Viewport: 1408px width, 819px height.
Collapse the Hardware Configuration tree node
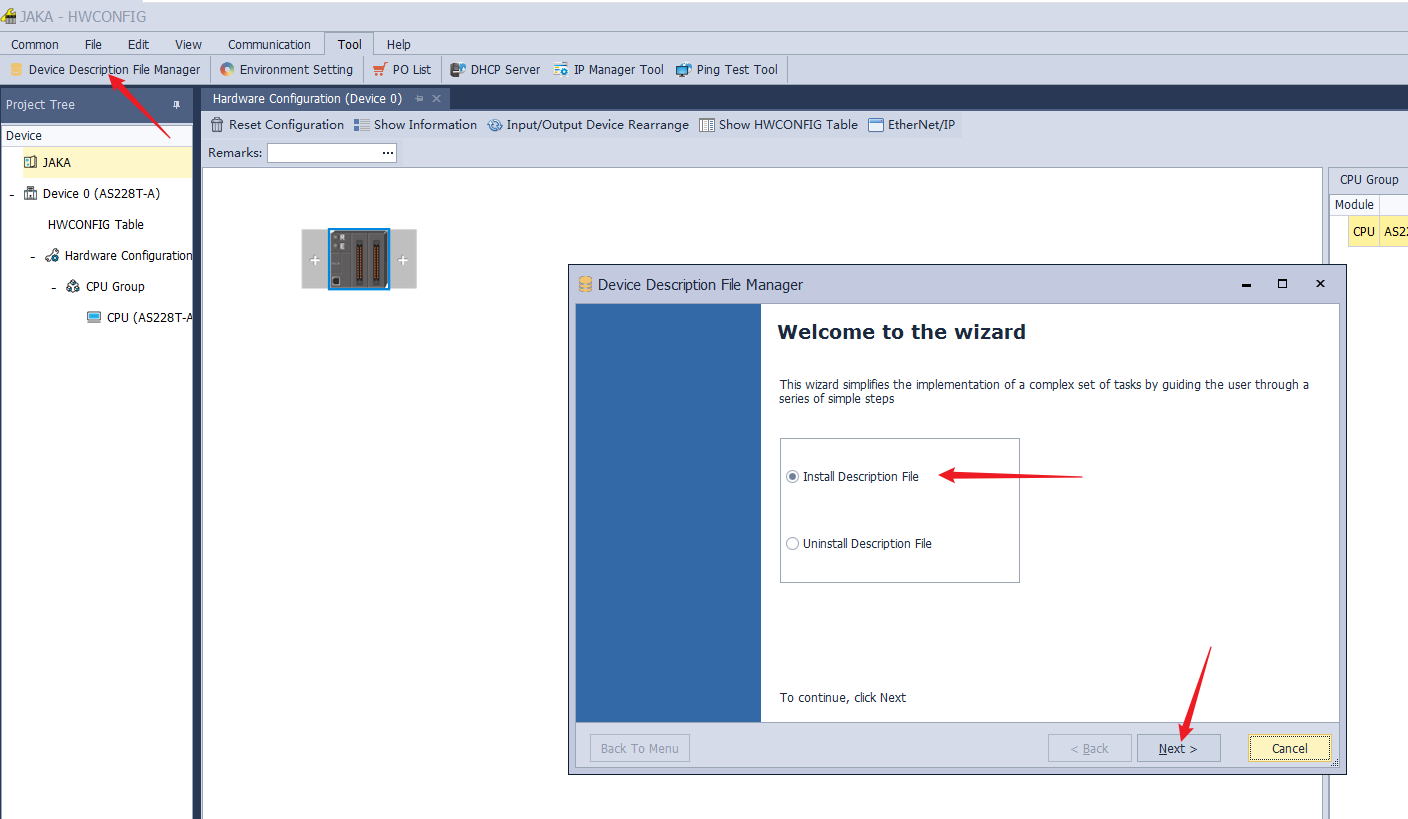point(33,256)
